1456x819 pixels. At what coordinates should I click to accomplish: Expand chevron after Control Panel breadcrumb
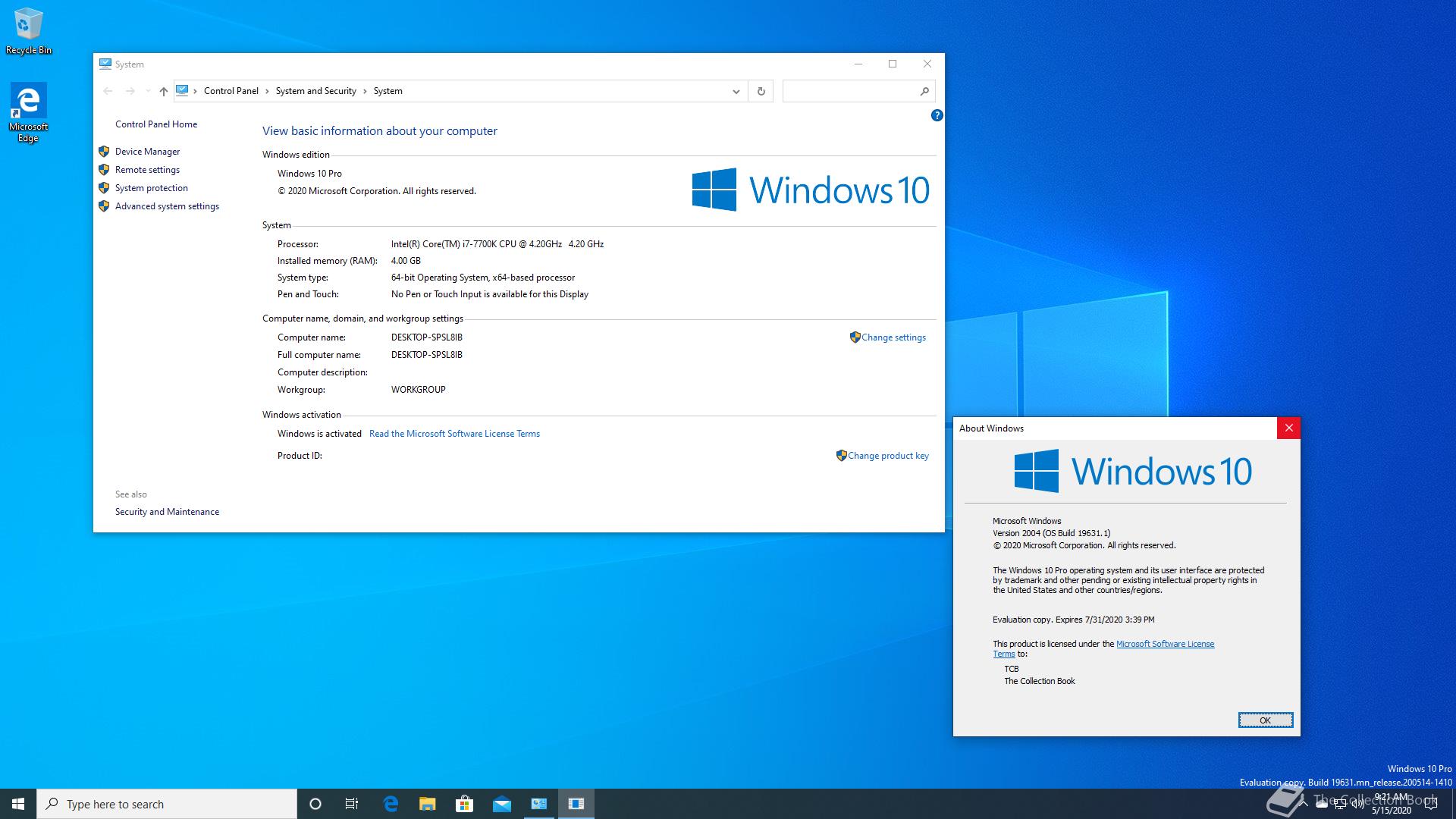(x=267, y=91)
